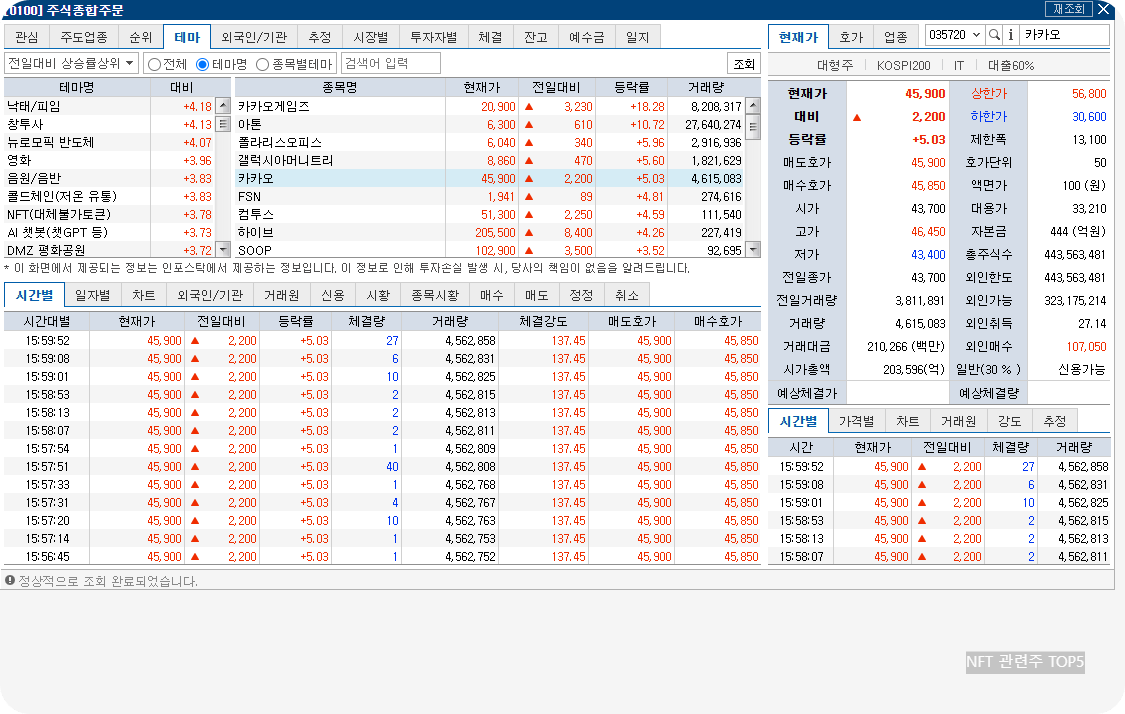Click the 컴투스 stock row

click(x=490, y=214)
